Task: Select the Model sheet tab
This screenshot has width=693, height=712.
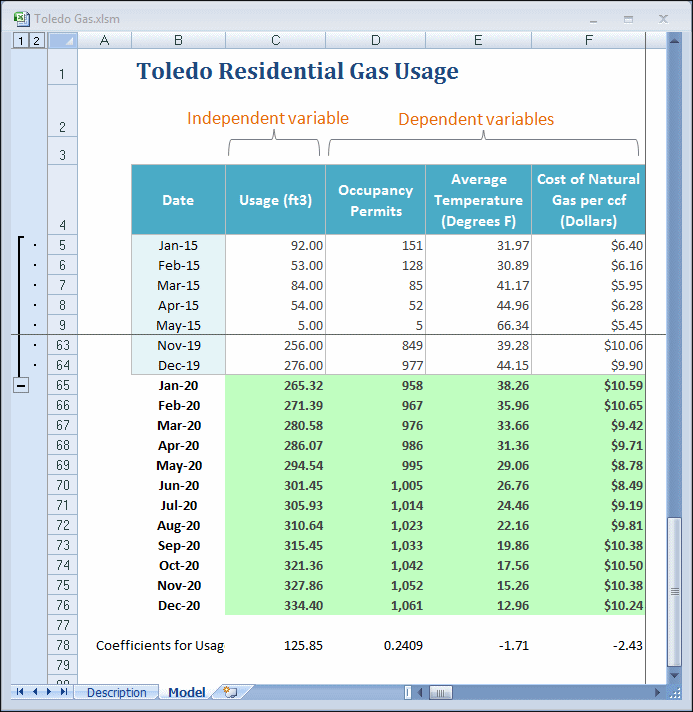Action: coord(187,692)
